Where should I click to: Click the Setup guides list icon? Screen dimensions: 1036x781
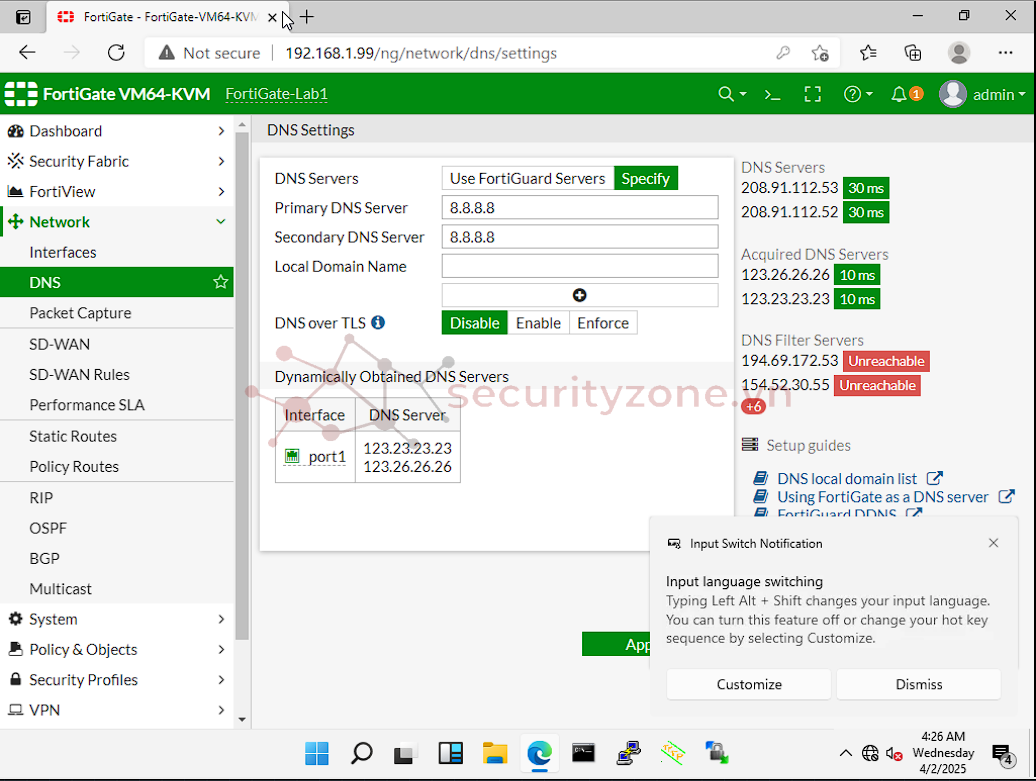[750, 445]
